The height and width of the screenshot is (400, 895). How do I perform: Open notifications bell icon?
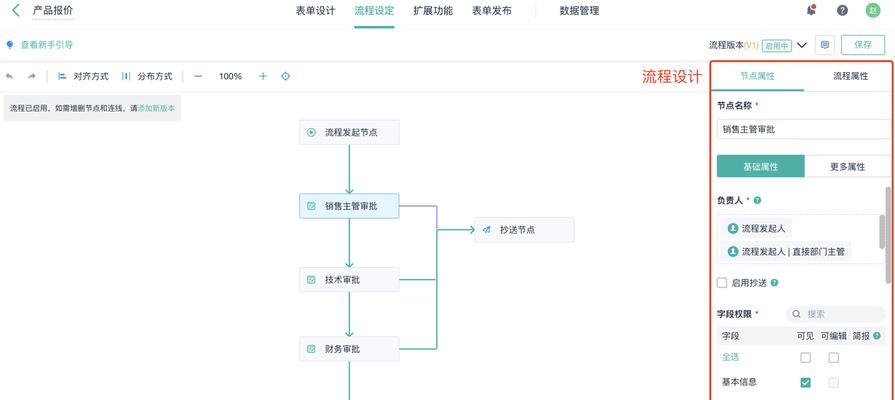point(811,10)
